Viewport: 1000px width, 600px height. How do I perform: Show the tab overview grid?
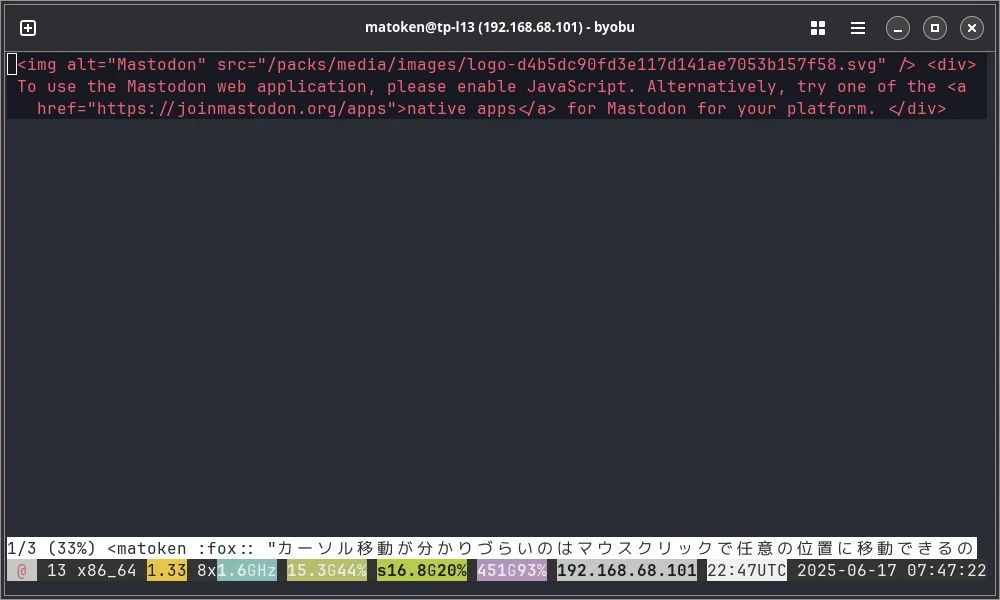[x=818, y=28]
